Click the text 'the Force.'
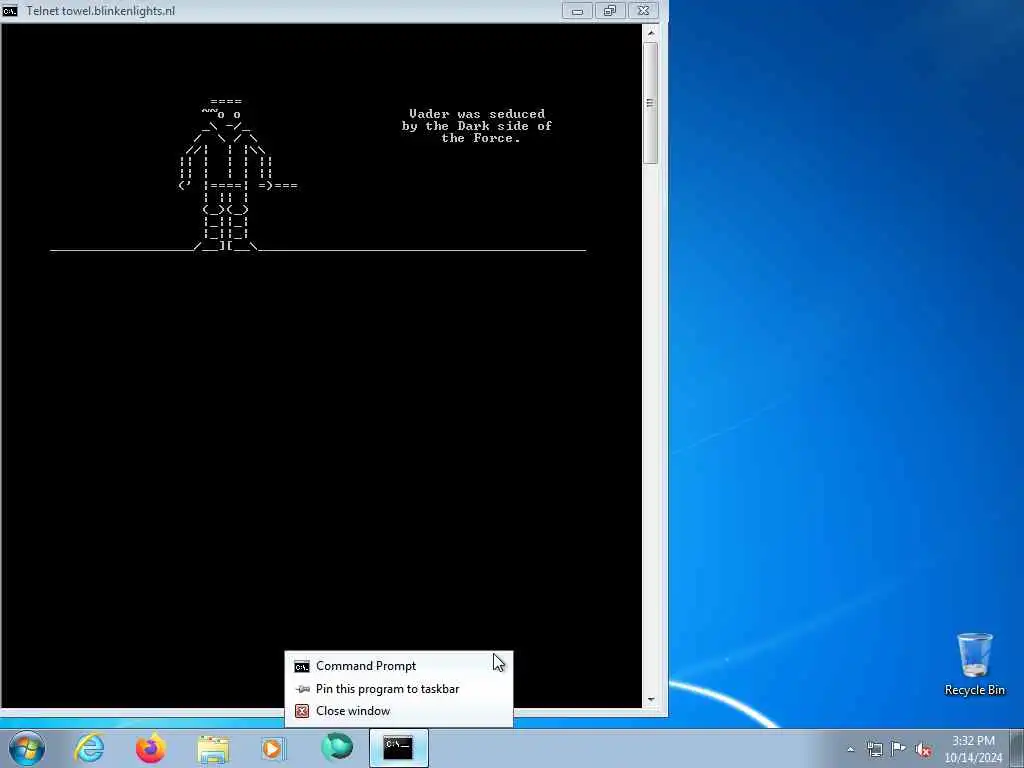This screenshot has width=1024, height=768. point(481,138)
